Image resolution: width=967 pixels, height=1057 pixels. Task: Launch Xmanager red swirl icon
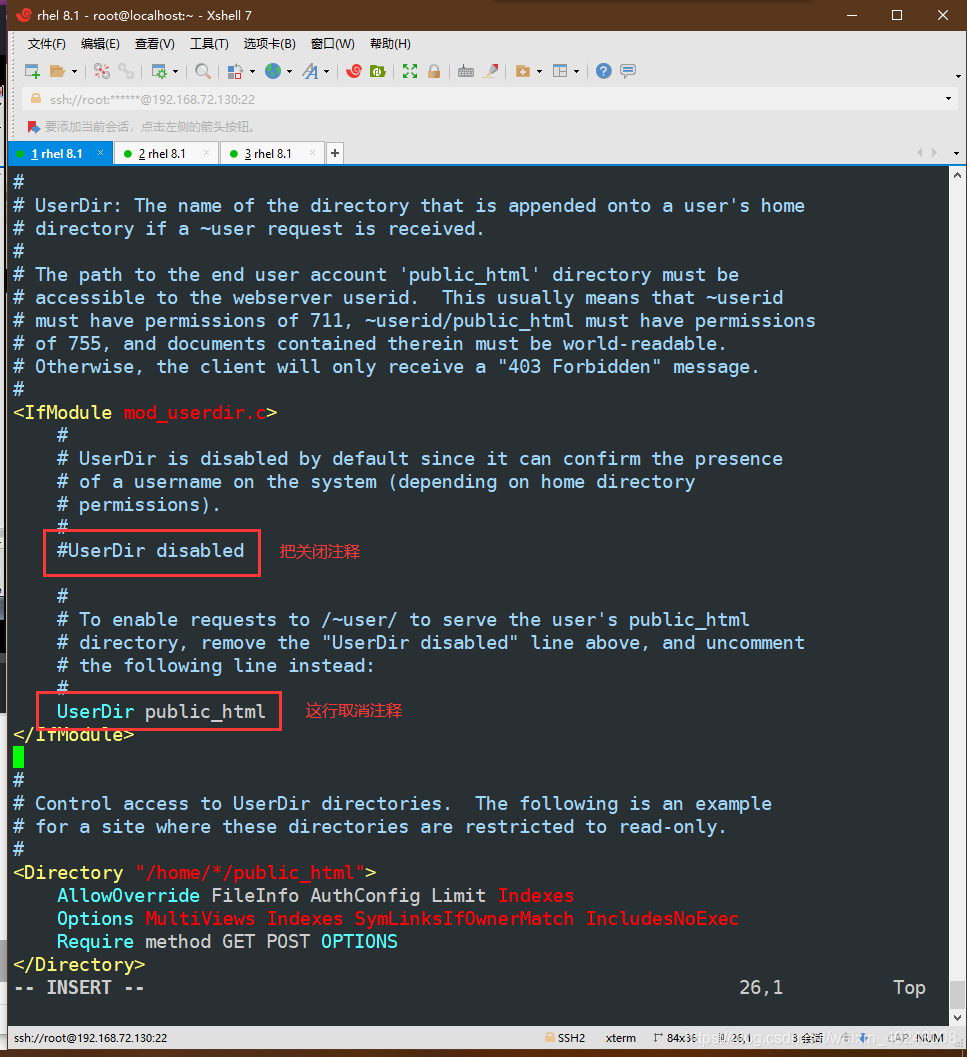(x=353, y=71)
